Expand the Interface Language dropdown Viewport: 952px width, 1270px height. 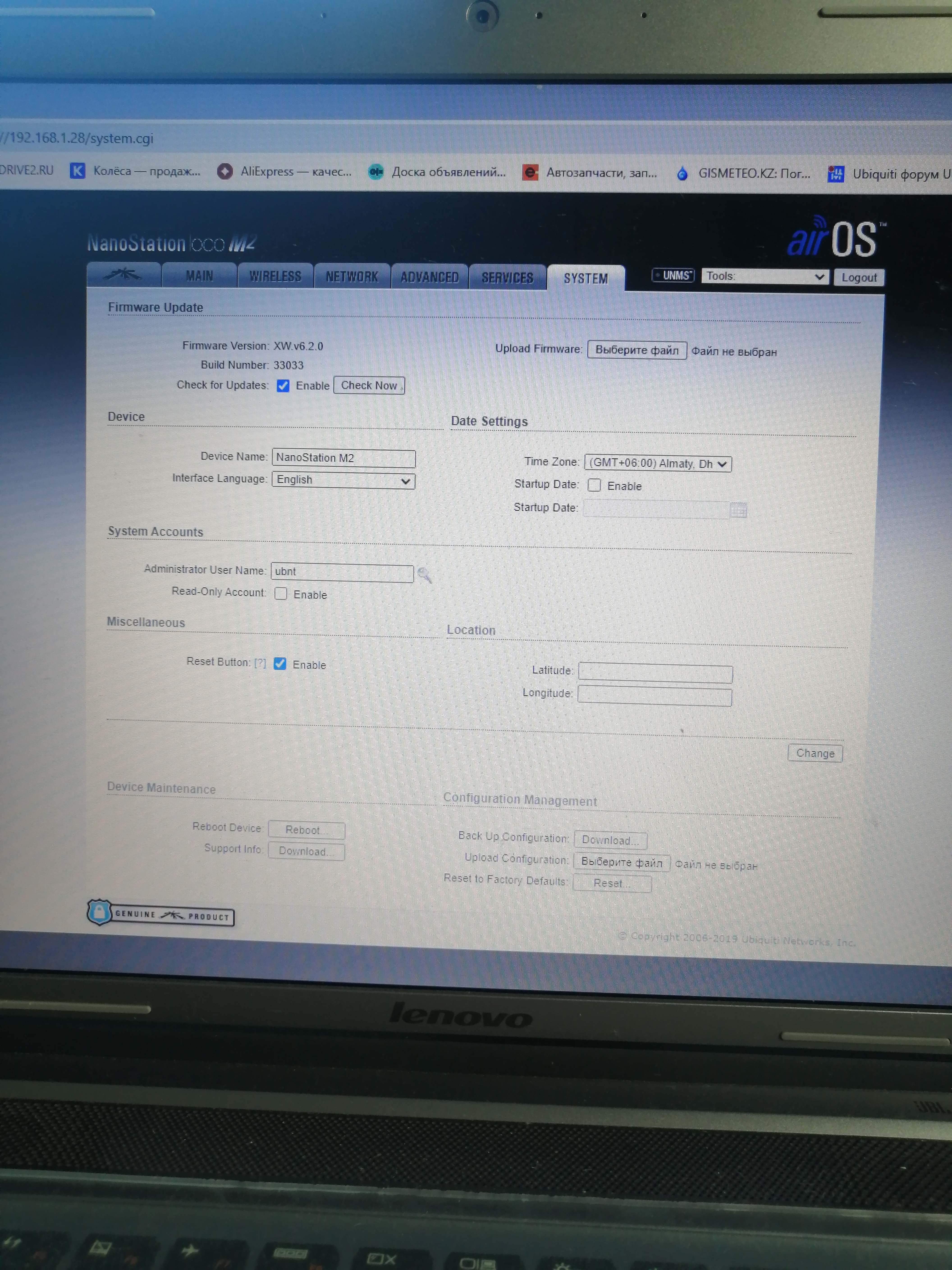click(343, 480)
